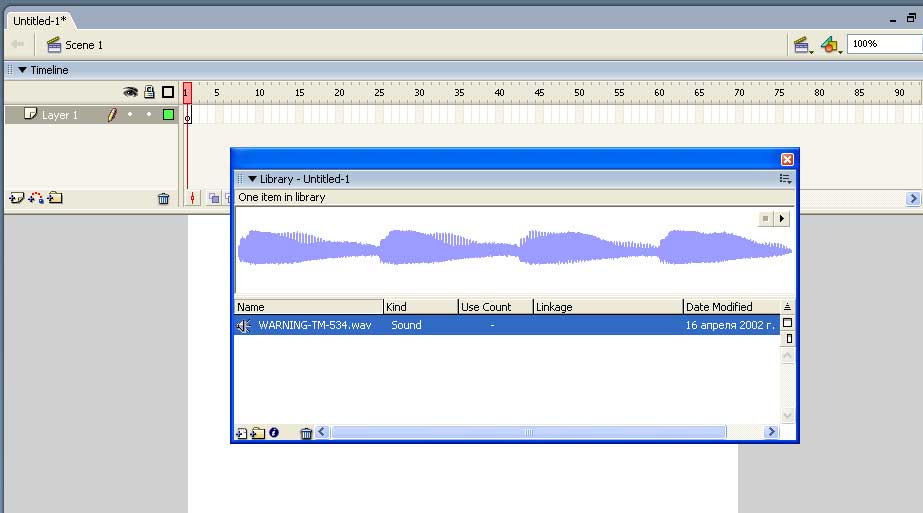Click the 'One item in library' text
The width and height of the screenshot is (923, 513).
pyautogui.click(x=281, y=197)
